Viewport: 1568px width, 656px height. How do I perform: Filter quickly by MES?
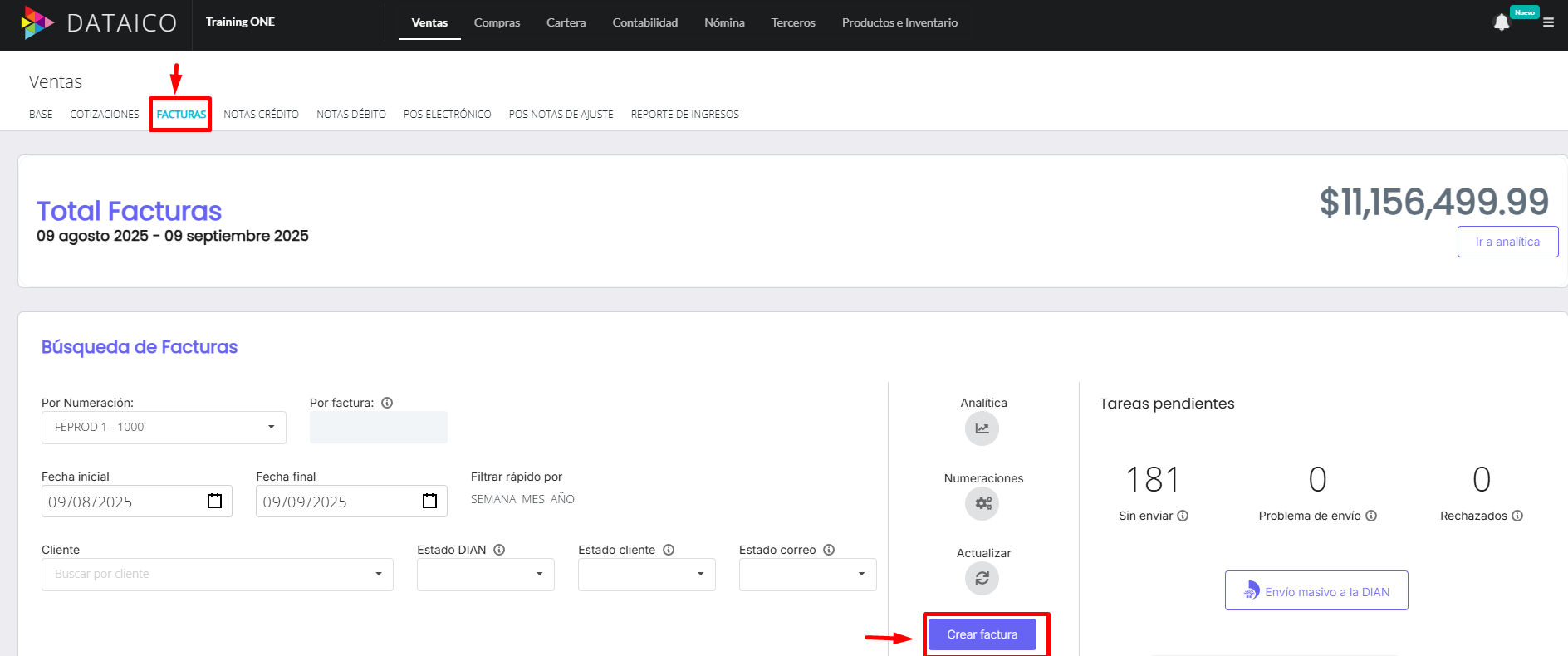coord(532,499)
